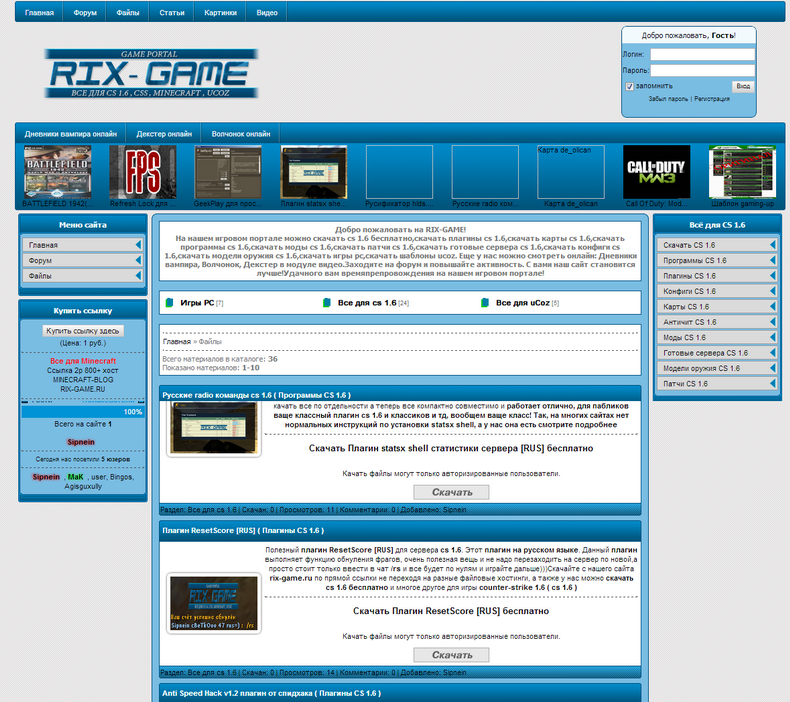Image resolution: width=790 pixels, height=702 pixels.
Task: Open the Русские radio команды carousel item
Action: point(485,172)
